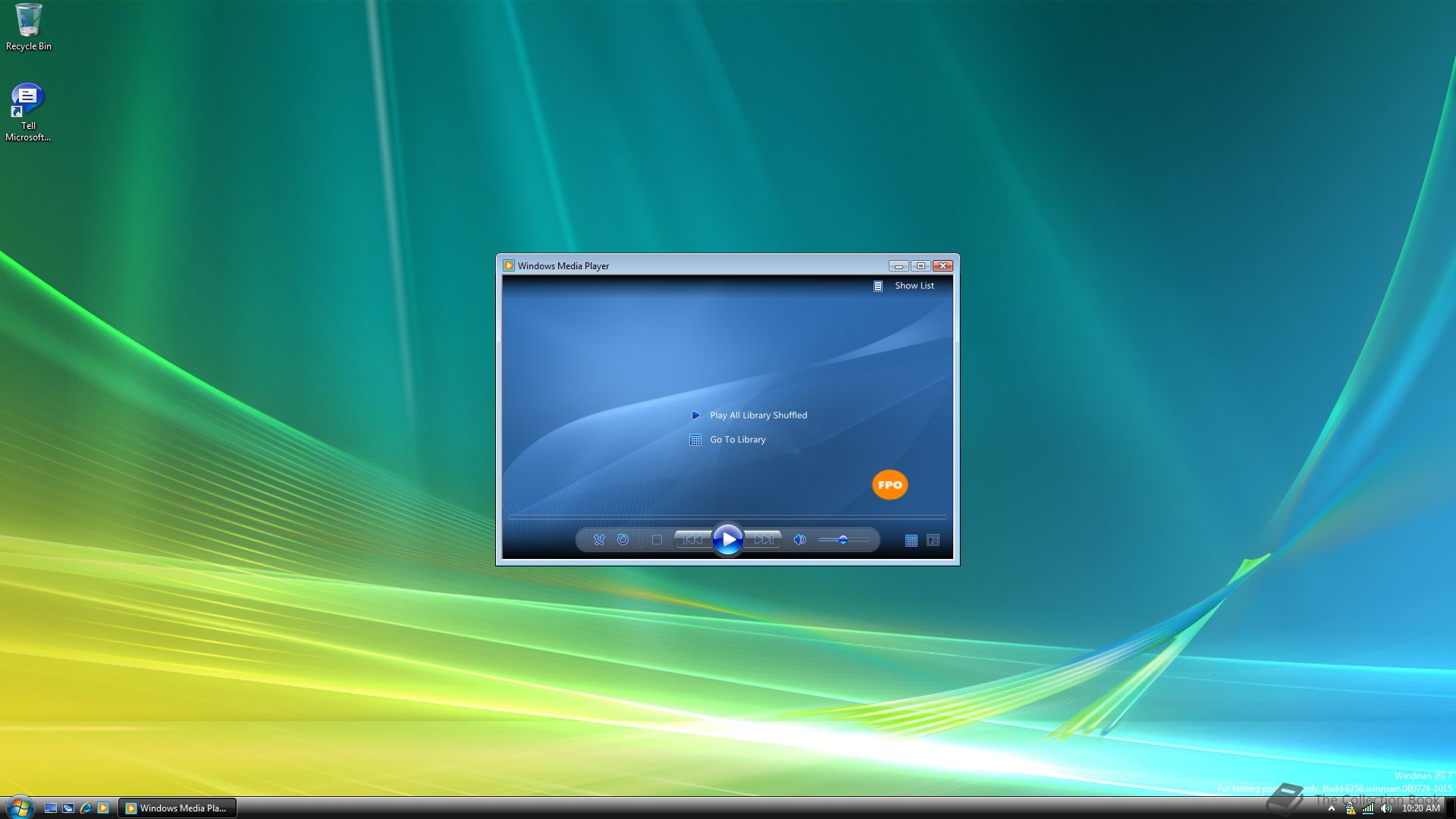This screenshot has height=819, width=1456.
Task: Click the Show List text
Action: point(915,286)
